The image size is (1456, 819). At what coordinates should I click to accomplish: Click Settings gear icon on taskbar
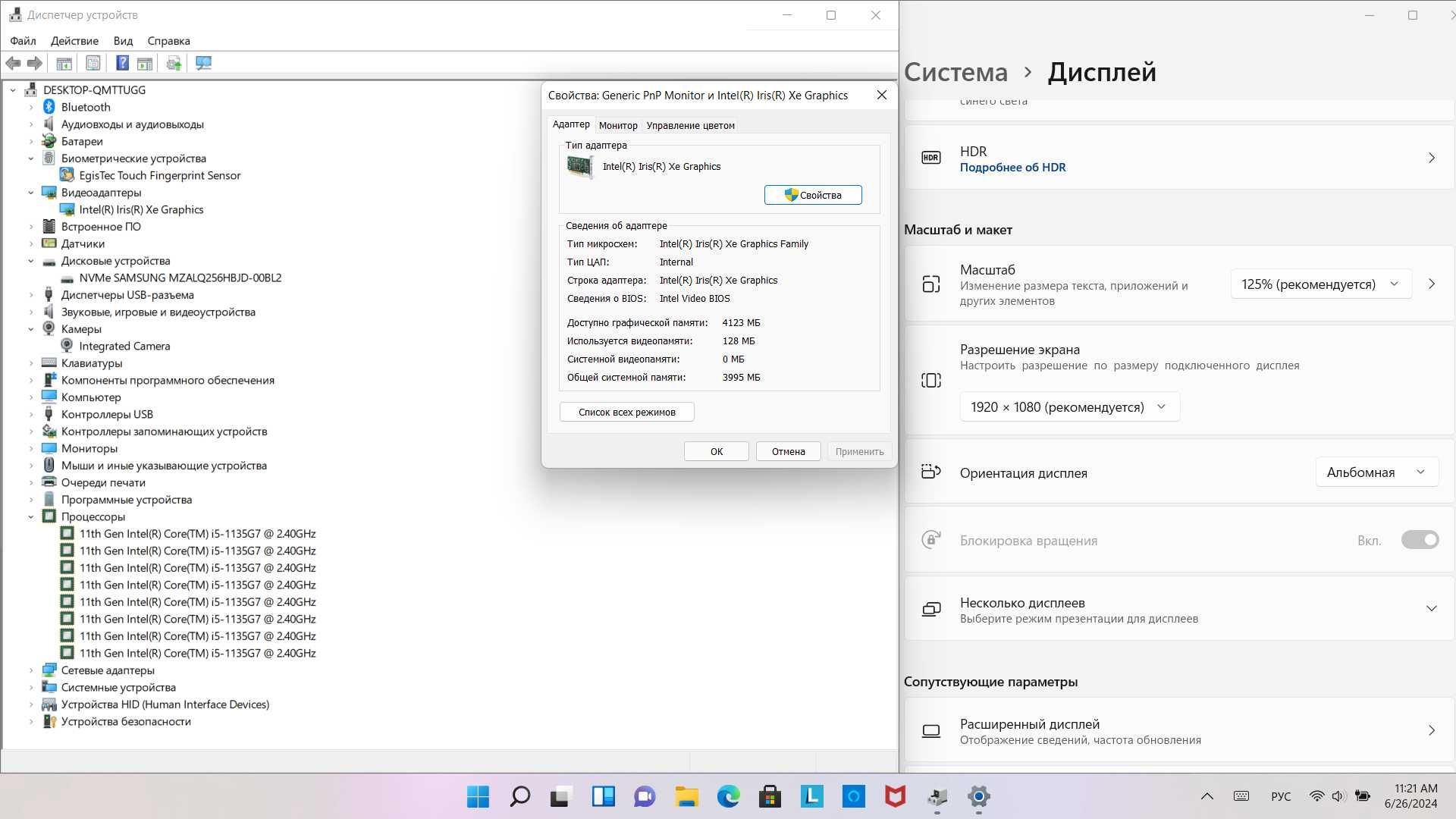979,796
